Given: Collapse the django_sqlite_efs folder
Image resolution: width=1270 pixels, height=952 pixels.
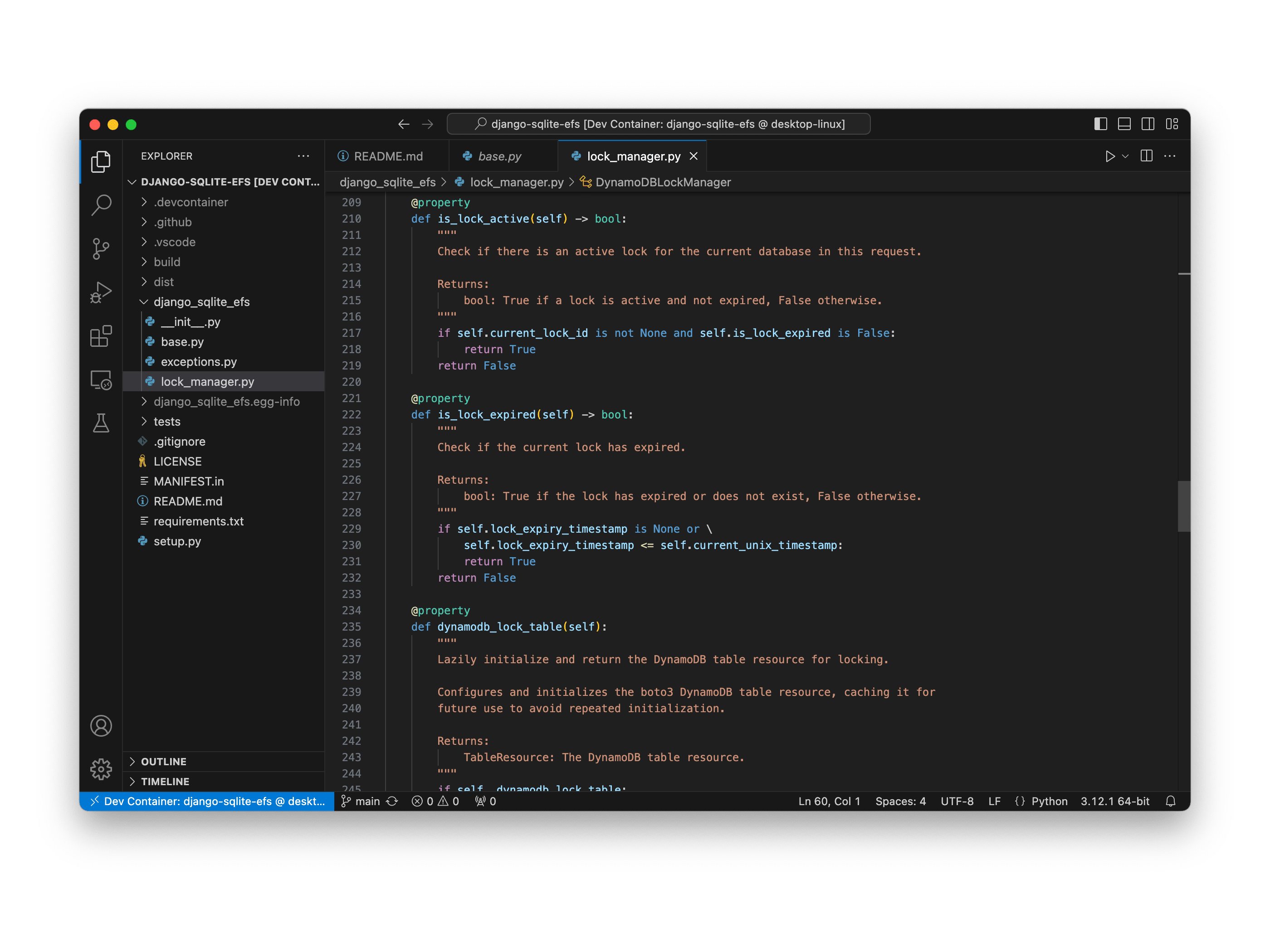Looking at the screenshot, I should click(x=224, y=302).
